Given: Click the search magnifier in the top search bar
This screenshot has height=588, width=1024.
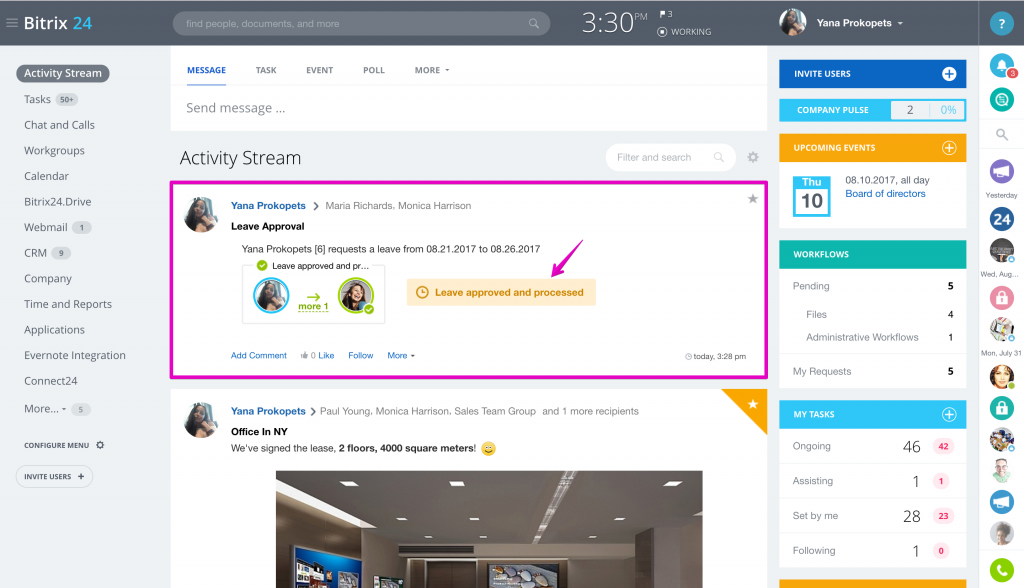Looking at the screenshot, I should click(534, 24).
